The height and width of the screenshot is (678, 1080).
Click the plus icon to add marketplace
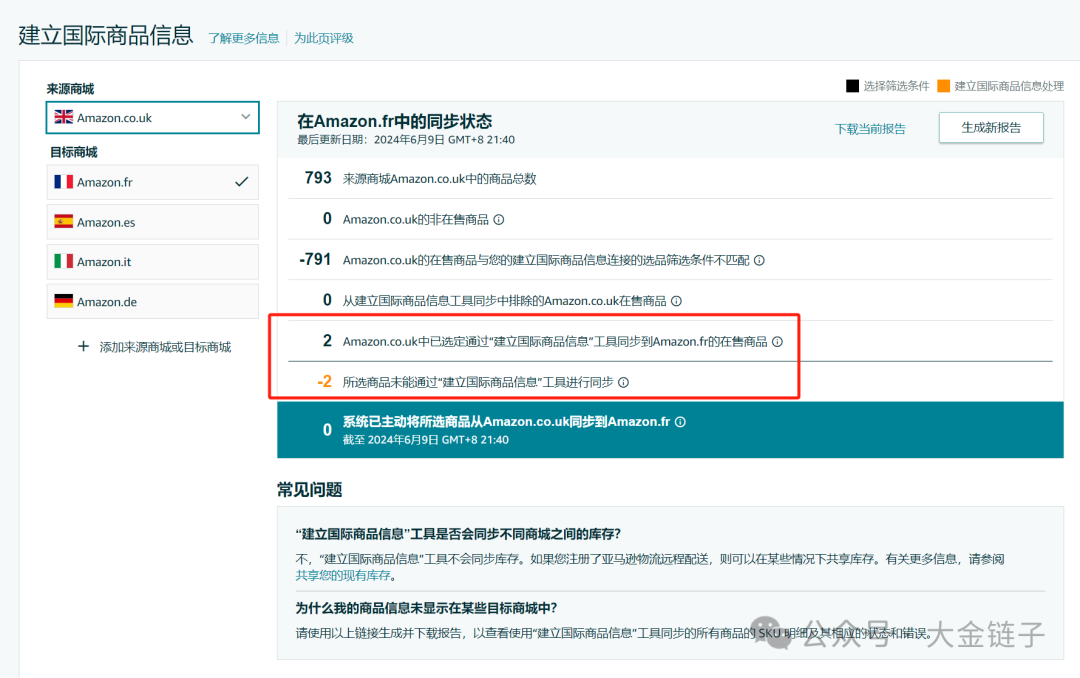83,346
